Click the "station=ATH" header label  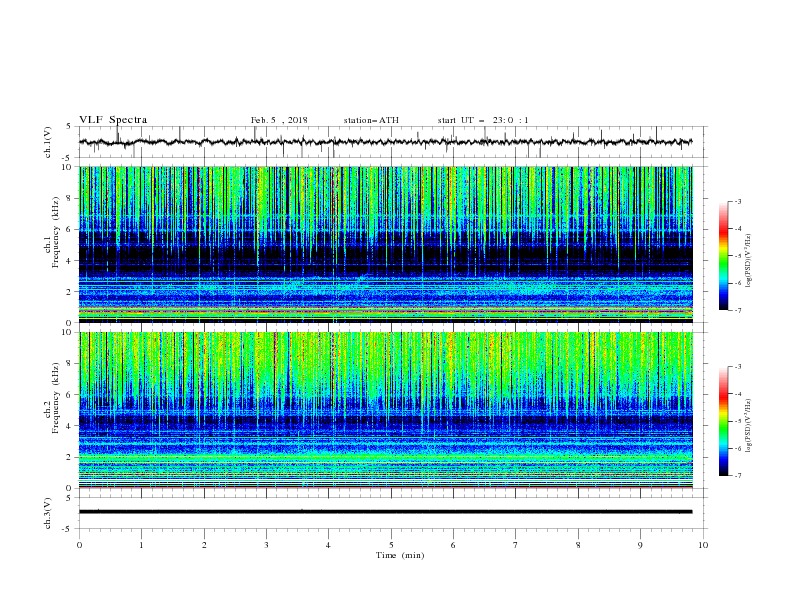[x=371, y=120]
